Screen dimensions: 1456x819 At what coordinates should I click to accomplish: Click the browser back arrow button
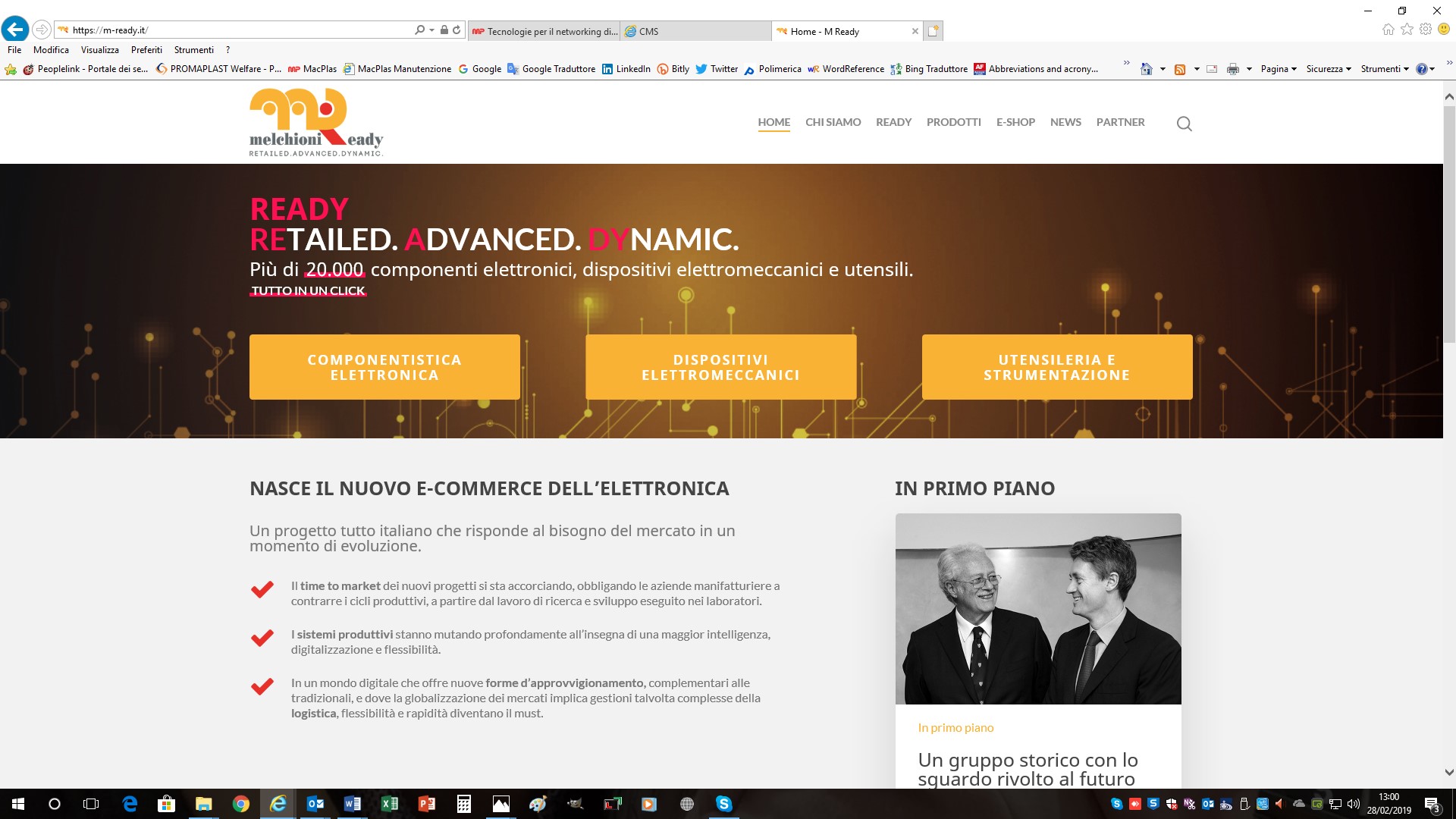pos(15,30)
